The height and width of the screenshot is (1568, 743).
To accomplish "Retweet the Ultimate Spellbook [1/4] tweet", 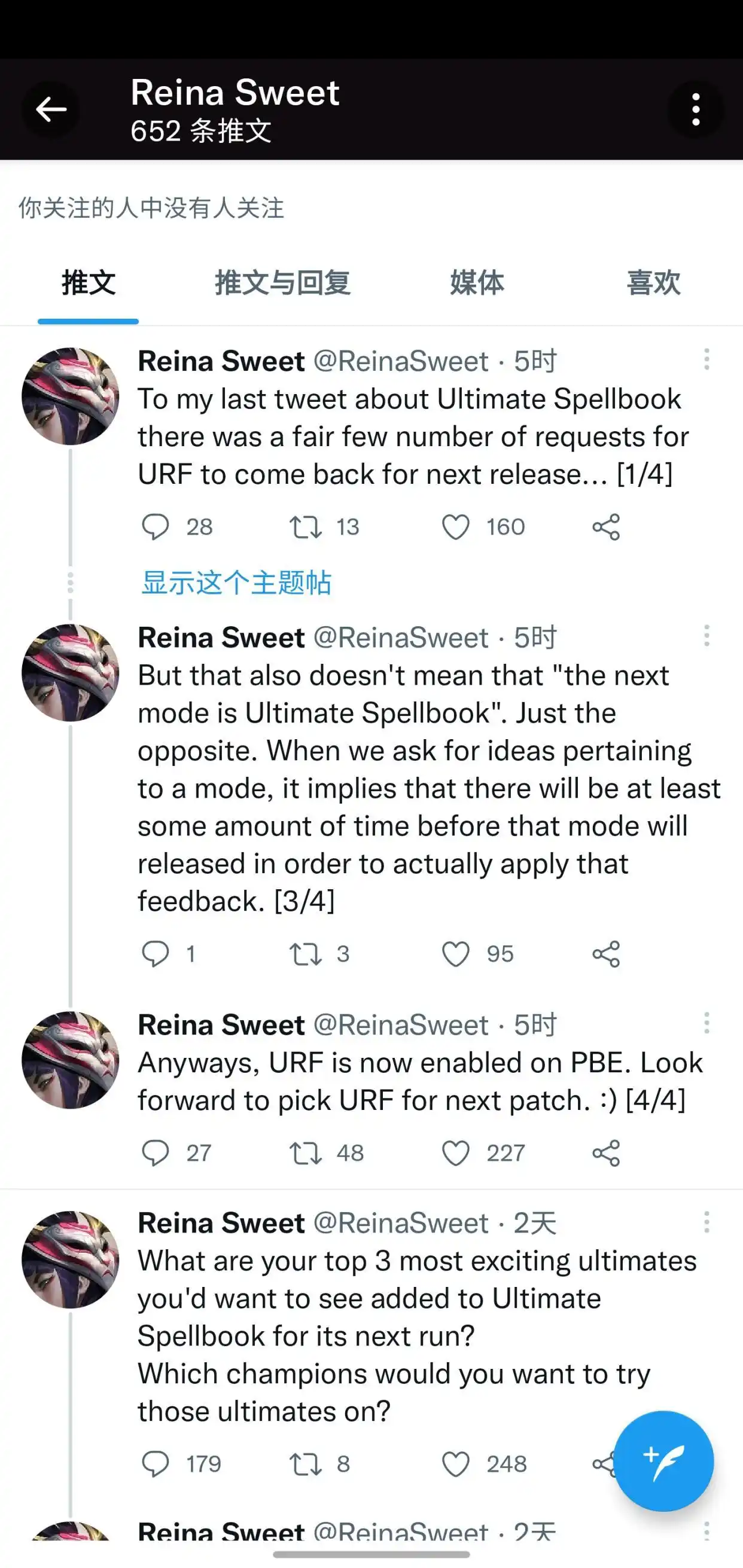I will pos(306,527).
